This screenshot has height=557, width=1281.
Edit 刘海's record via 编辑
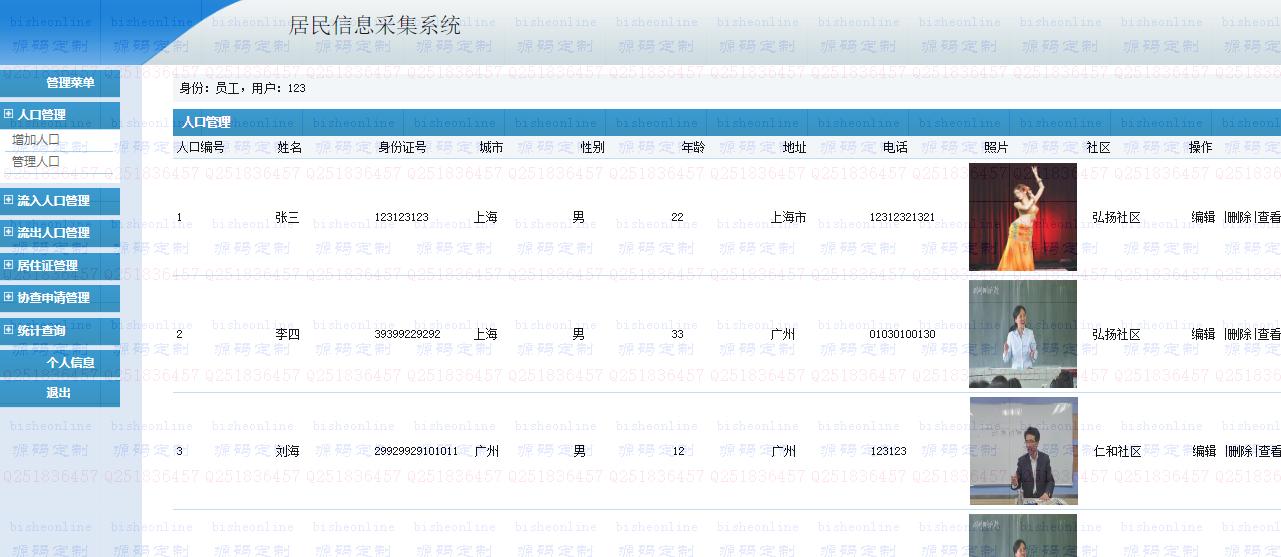tap(1204, 451)
